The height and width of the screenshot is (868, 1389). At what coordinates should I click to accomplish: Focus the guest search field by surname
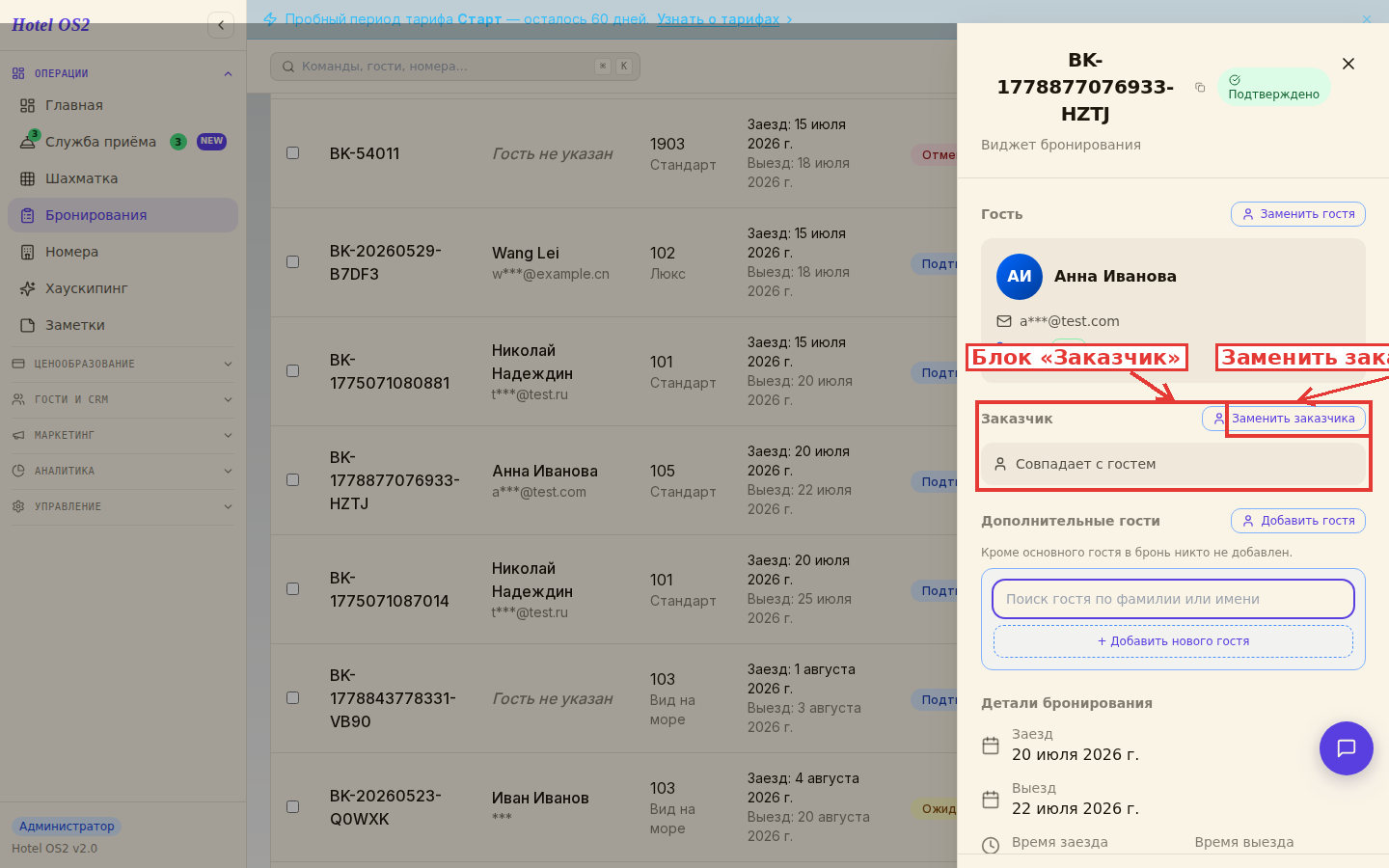1173,599
